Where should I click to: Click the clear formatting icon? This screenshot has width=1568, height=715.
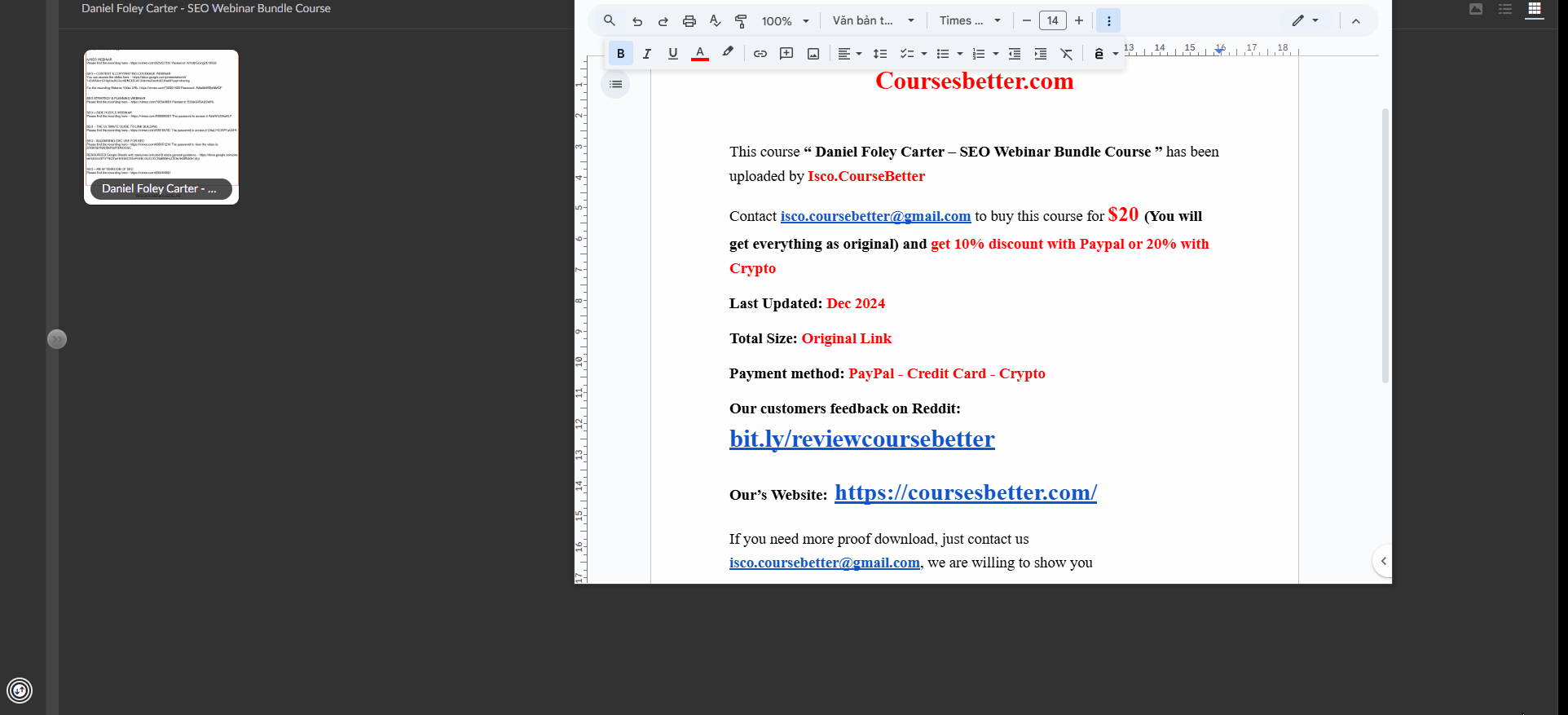pyautogui.click(x=1066, y=54)
